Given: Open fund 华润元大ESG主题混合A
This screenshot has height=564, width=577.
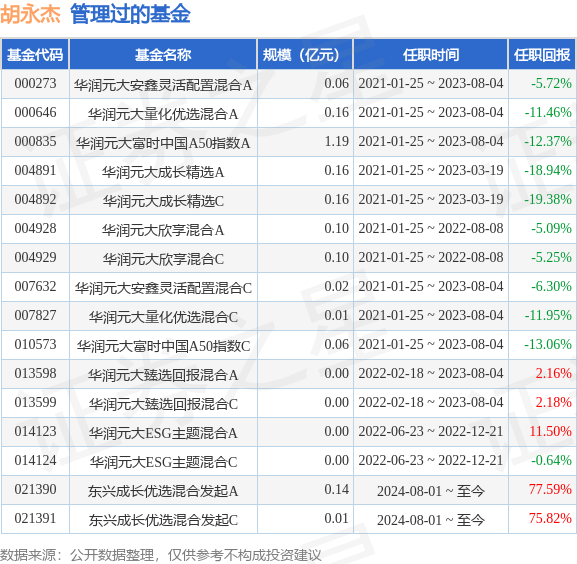Looking at the screenshot, I should coord(163,433).
